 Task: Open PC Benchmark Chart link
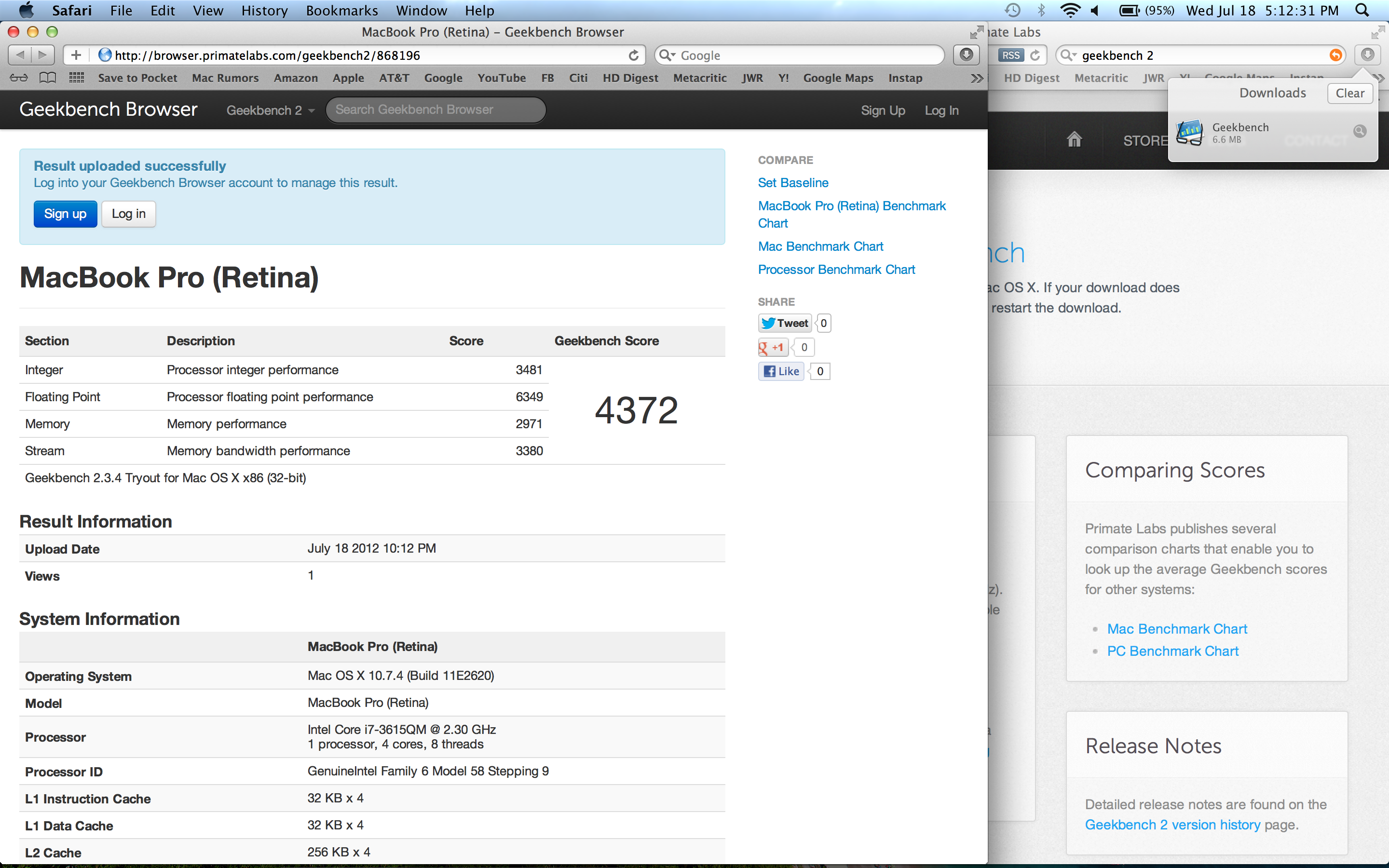1172,651
